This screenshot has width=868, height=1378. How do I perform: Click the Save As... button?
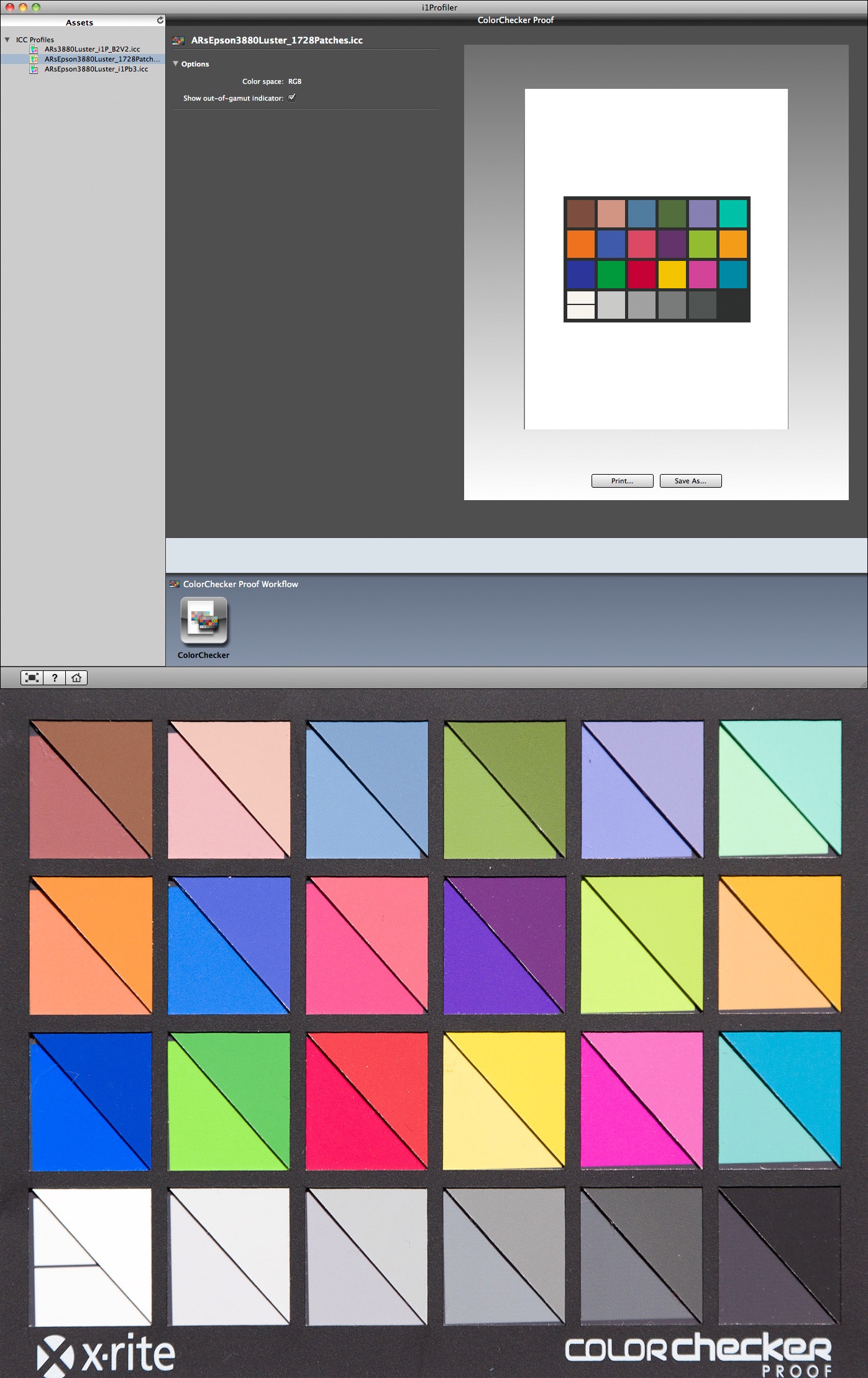(x=690, y=481)
